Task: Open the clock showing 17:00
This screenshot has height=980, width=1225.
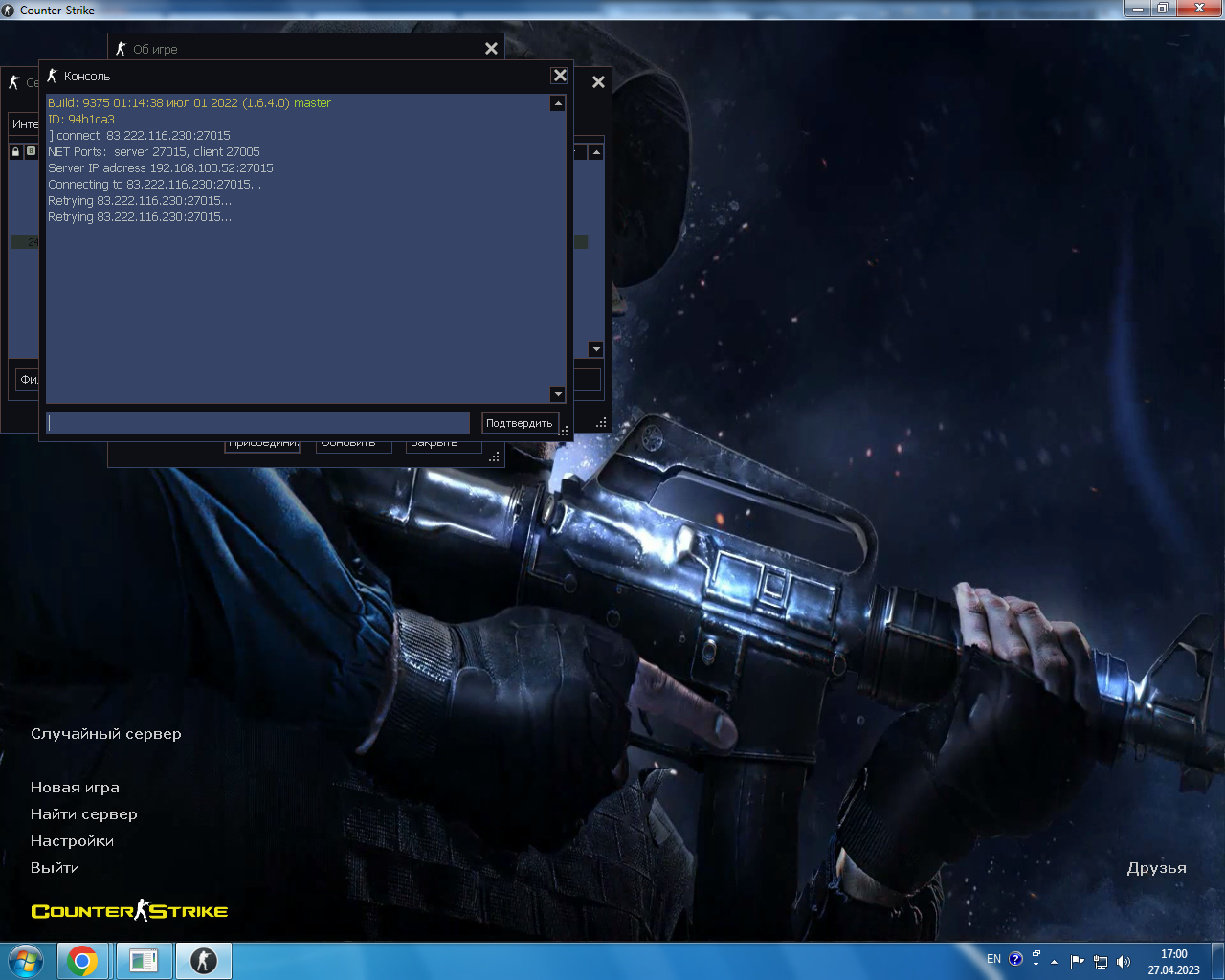Action: 1173,961
